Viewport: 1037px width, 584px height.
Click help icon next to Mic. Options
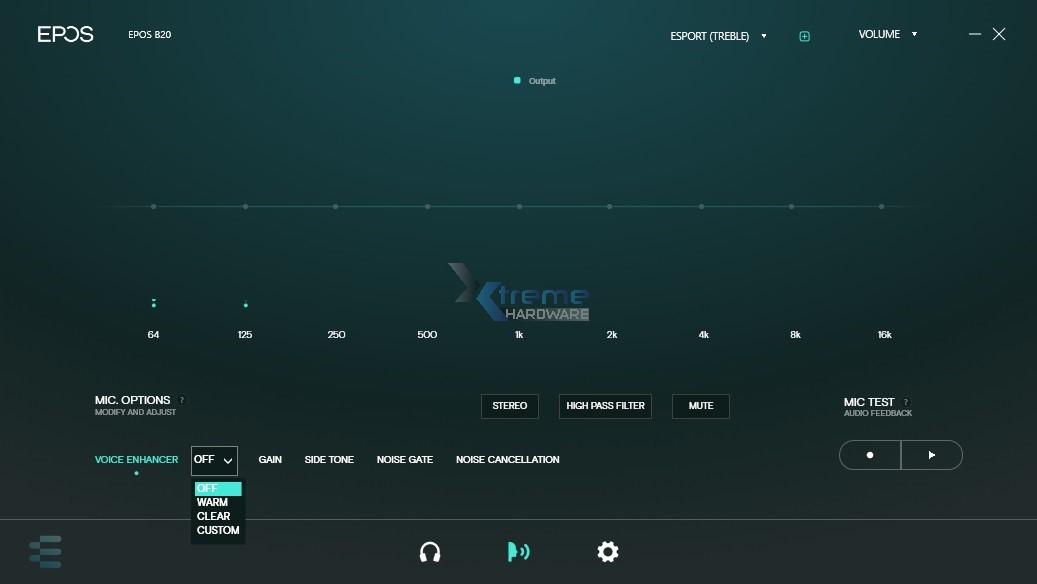[x=182, y=400]
